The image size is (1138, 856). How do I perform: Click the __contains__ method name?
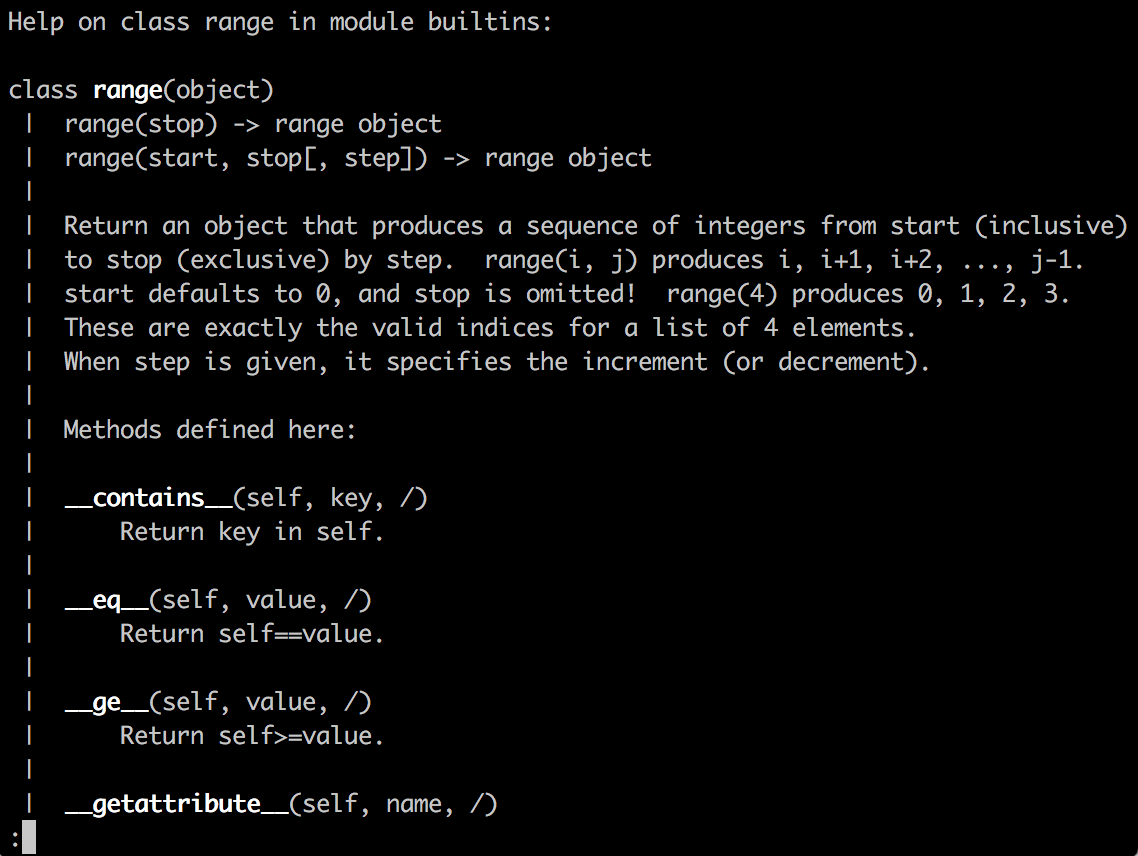[148, 497]
